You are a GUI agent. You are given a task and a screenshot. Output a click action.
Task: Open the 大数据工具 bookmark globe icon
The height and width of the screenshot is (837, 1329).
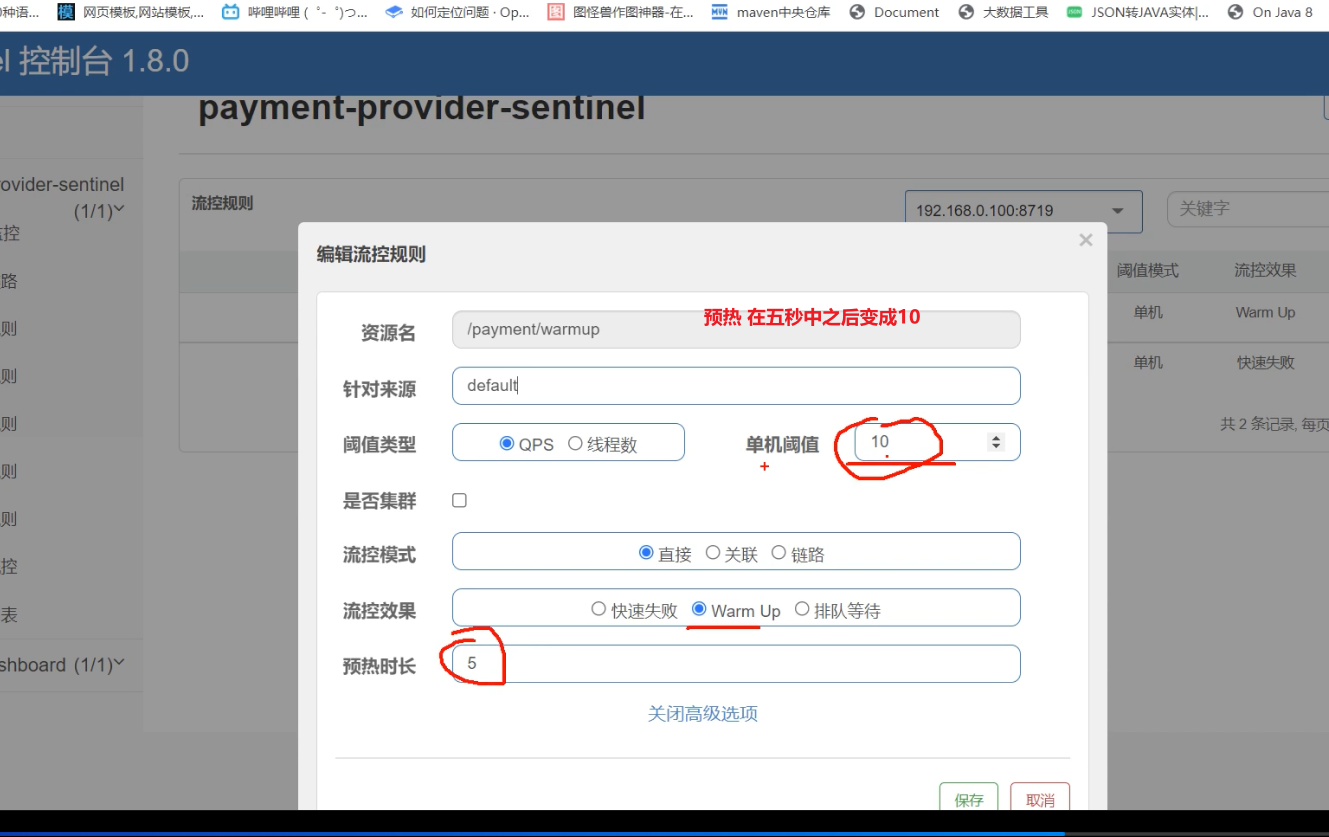click(966, 12)
